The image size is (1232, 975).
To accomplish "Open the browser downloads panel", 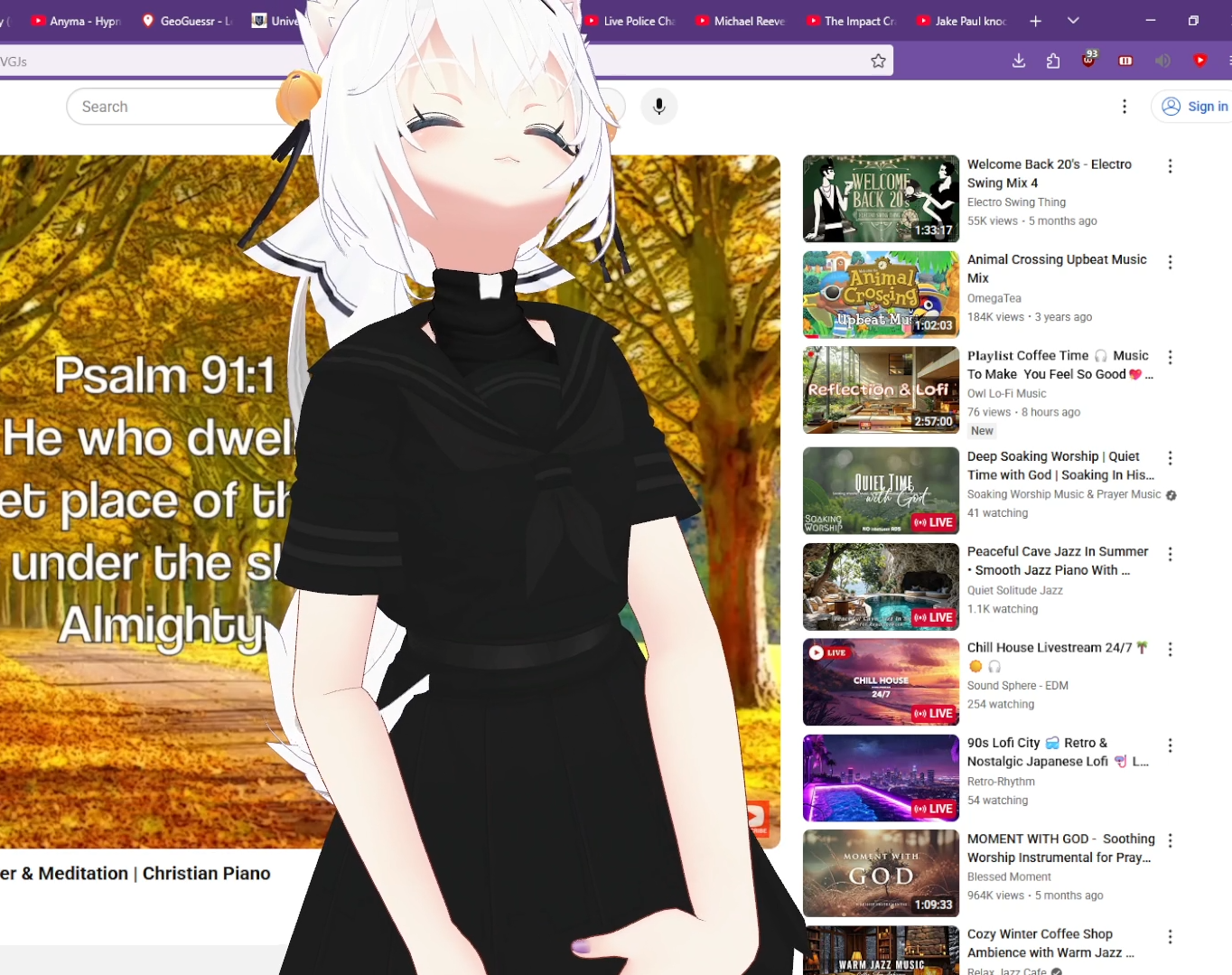I will (1019, 61).
